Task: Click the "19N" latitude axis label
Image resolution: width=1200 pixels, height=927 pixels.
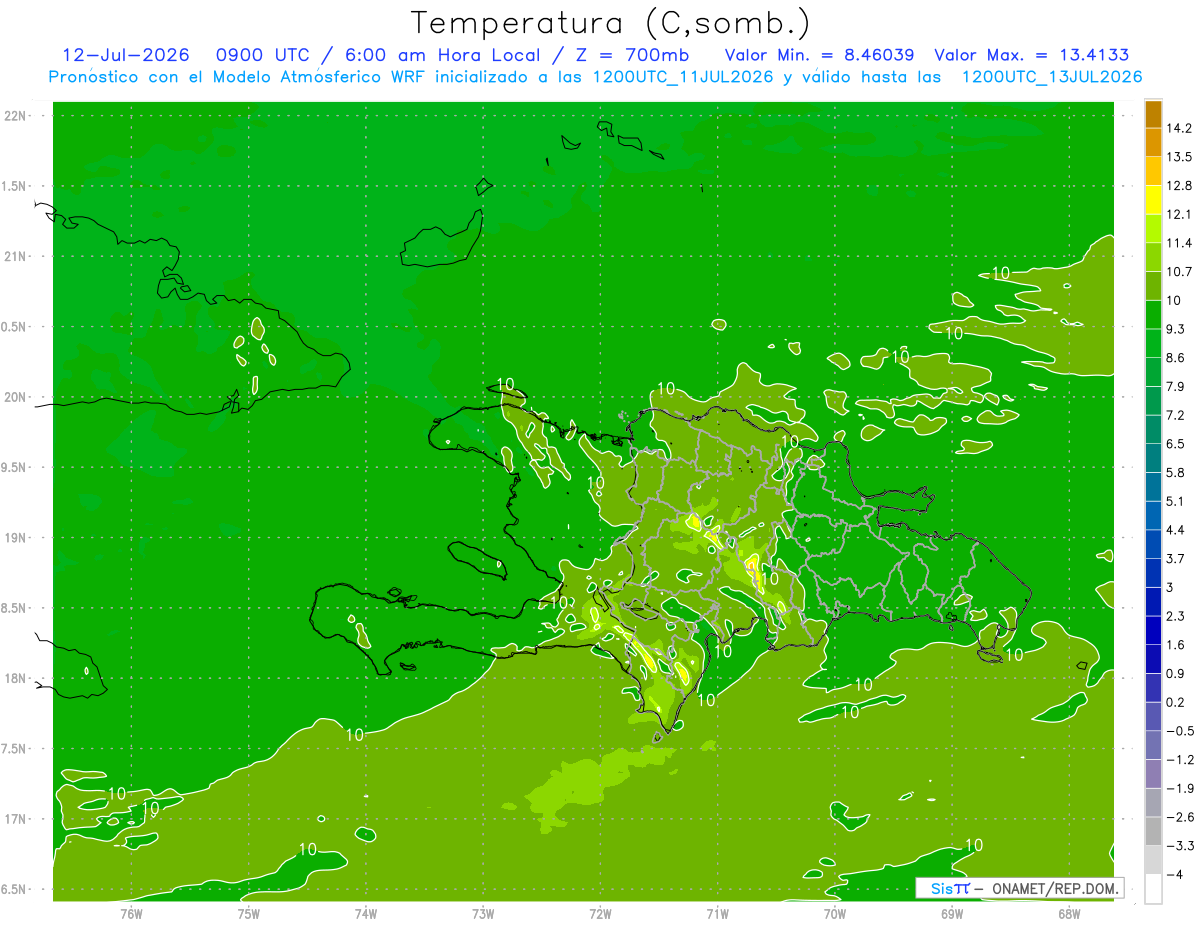Action: (15, 538)
